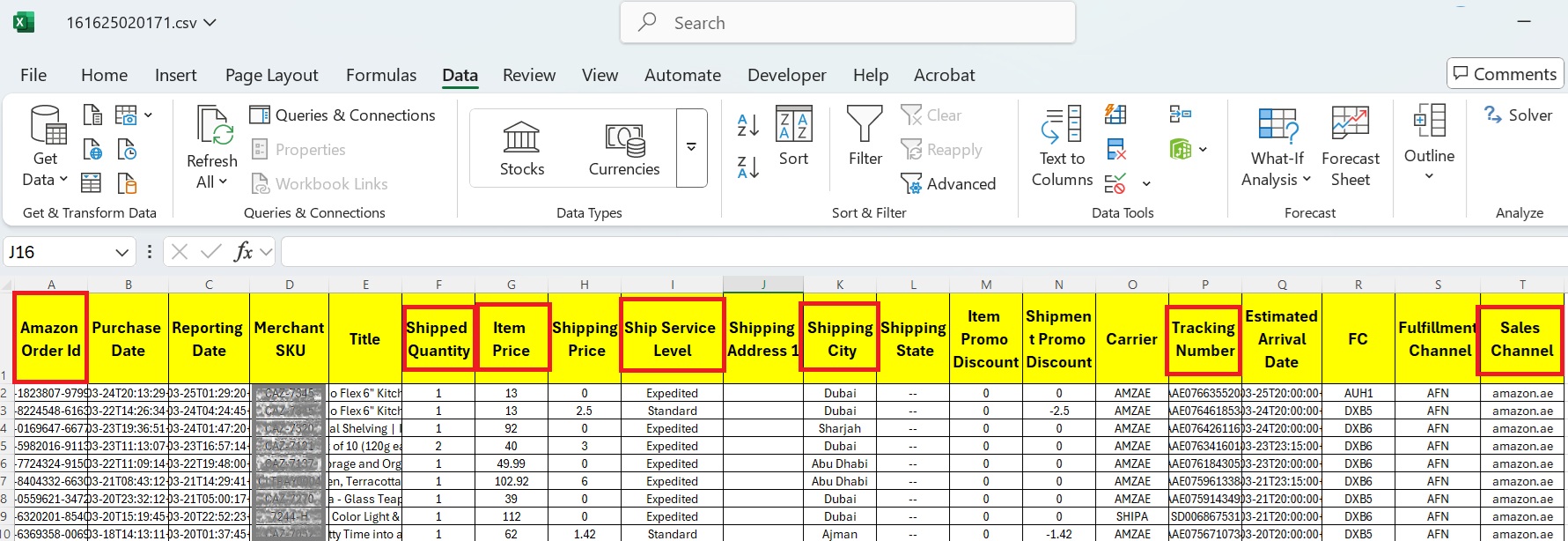Select the SHIPA carrier cell
The image size is (1568, 541).
tap(1132, 516)
